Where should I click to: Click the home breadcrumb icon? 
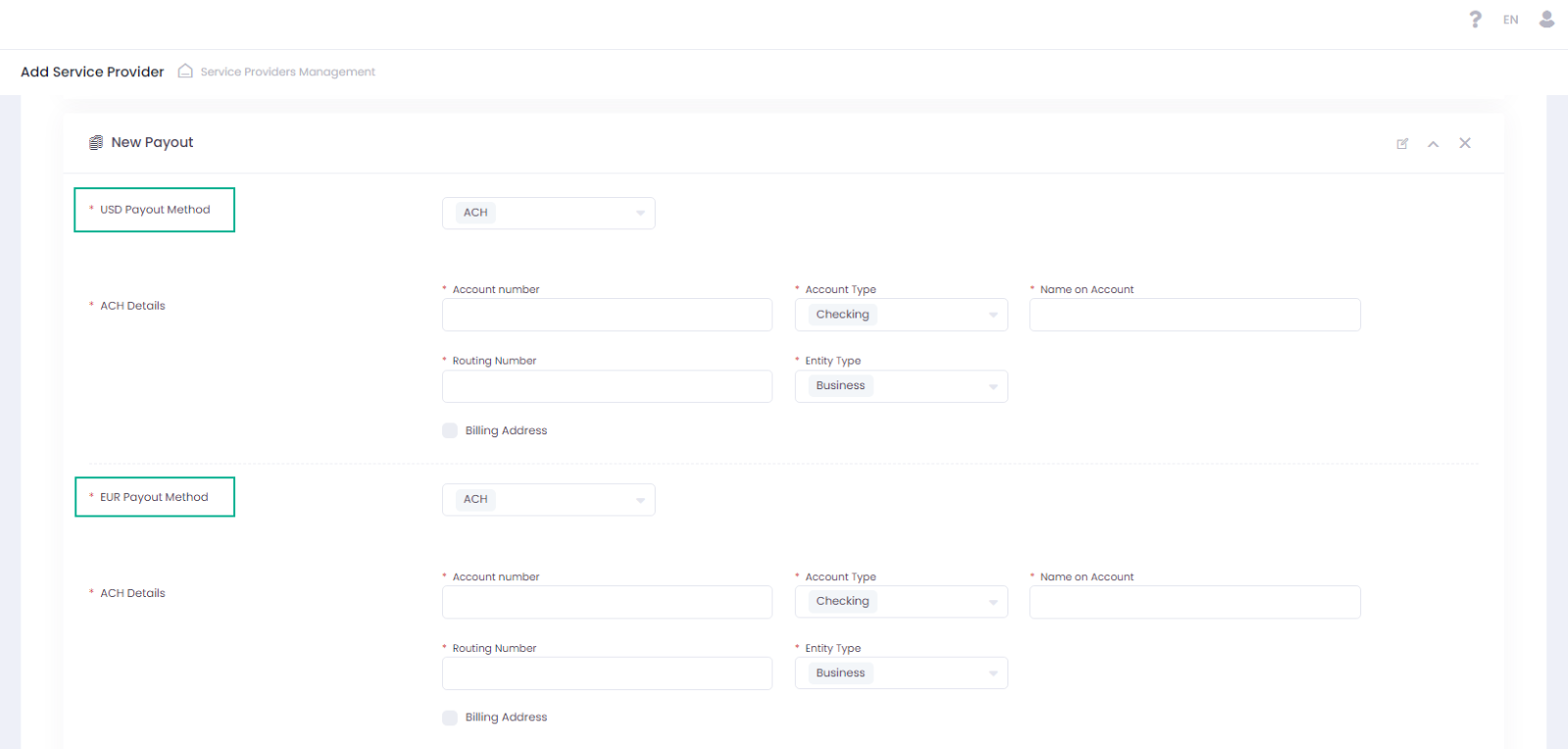185,72
